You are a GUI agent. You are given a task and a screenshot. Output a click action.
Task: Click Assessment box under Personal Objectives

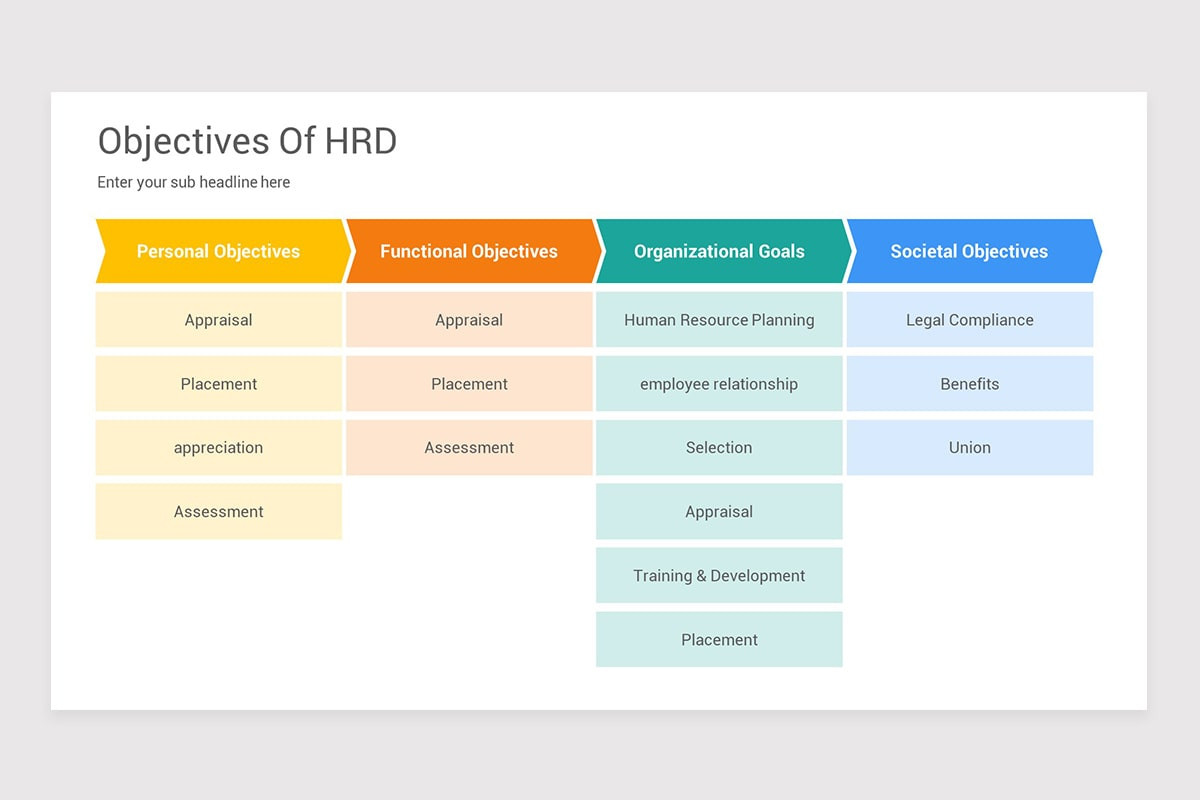(219, 512)
